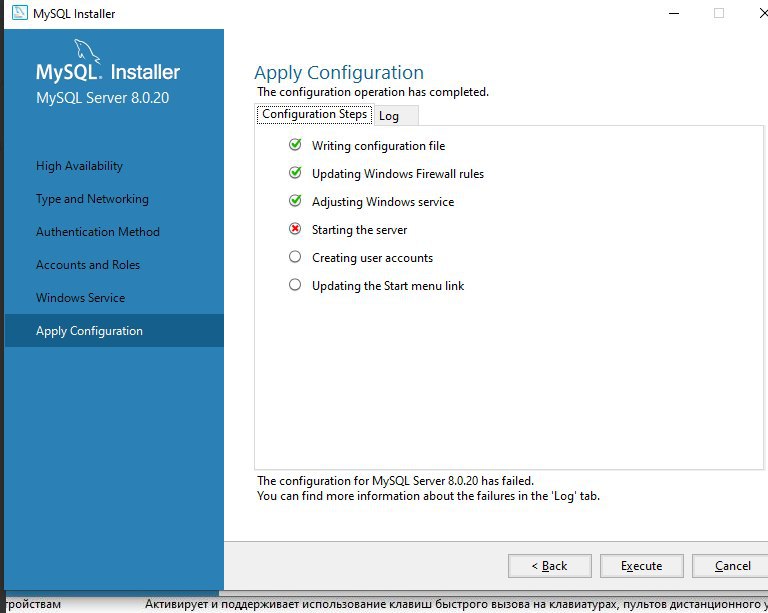The image size is (768, 613).
Task: Switch to the Log tab
Action: tap(396, 116)
